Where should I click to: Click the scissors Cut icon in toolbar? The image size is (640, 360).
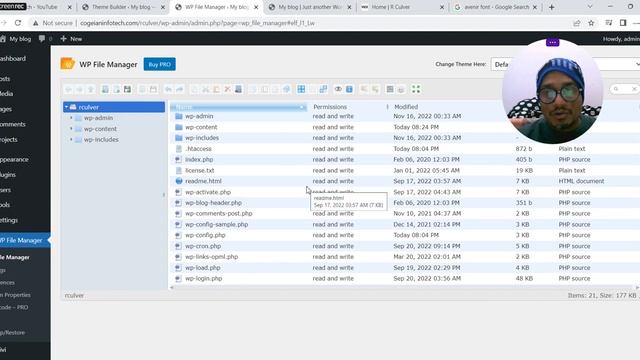tap(205, 89)
